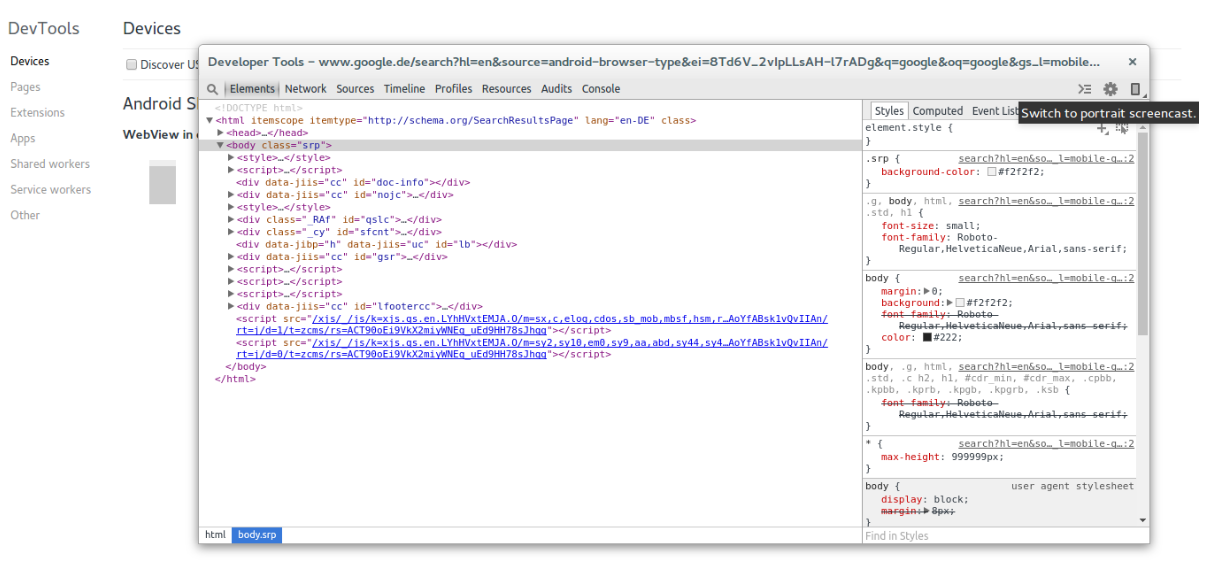Image resolution: width=1205 pixels, height=569 pixels.
Task: Close the Developer Tools window
Action: 1132,61
